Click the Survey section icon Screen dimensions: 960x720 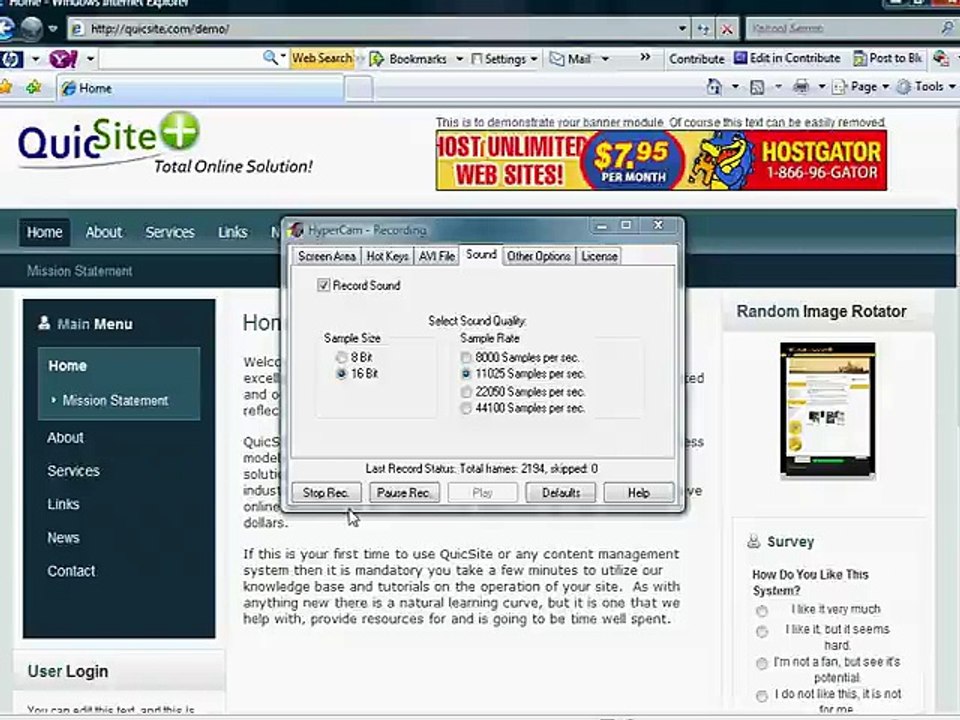point(754,541)
